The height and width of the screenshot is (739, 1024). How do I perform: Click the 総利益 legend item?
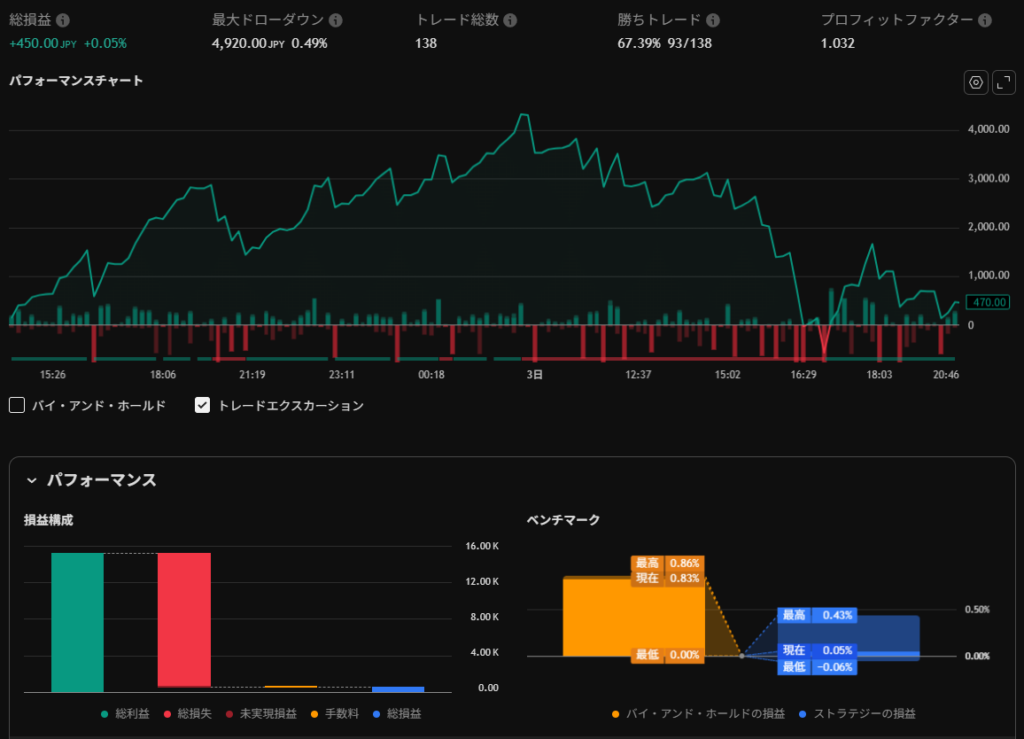point(126,714)
